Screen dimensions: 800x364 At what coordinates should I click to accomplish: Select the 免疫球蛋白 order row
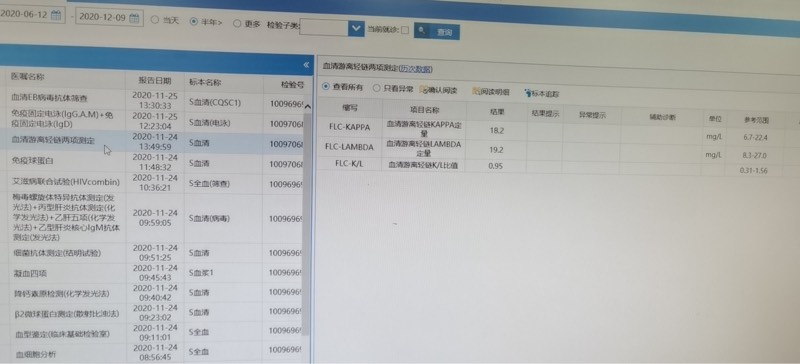point(152,163)
